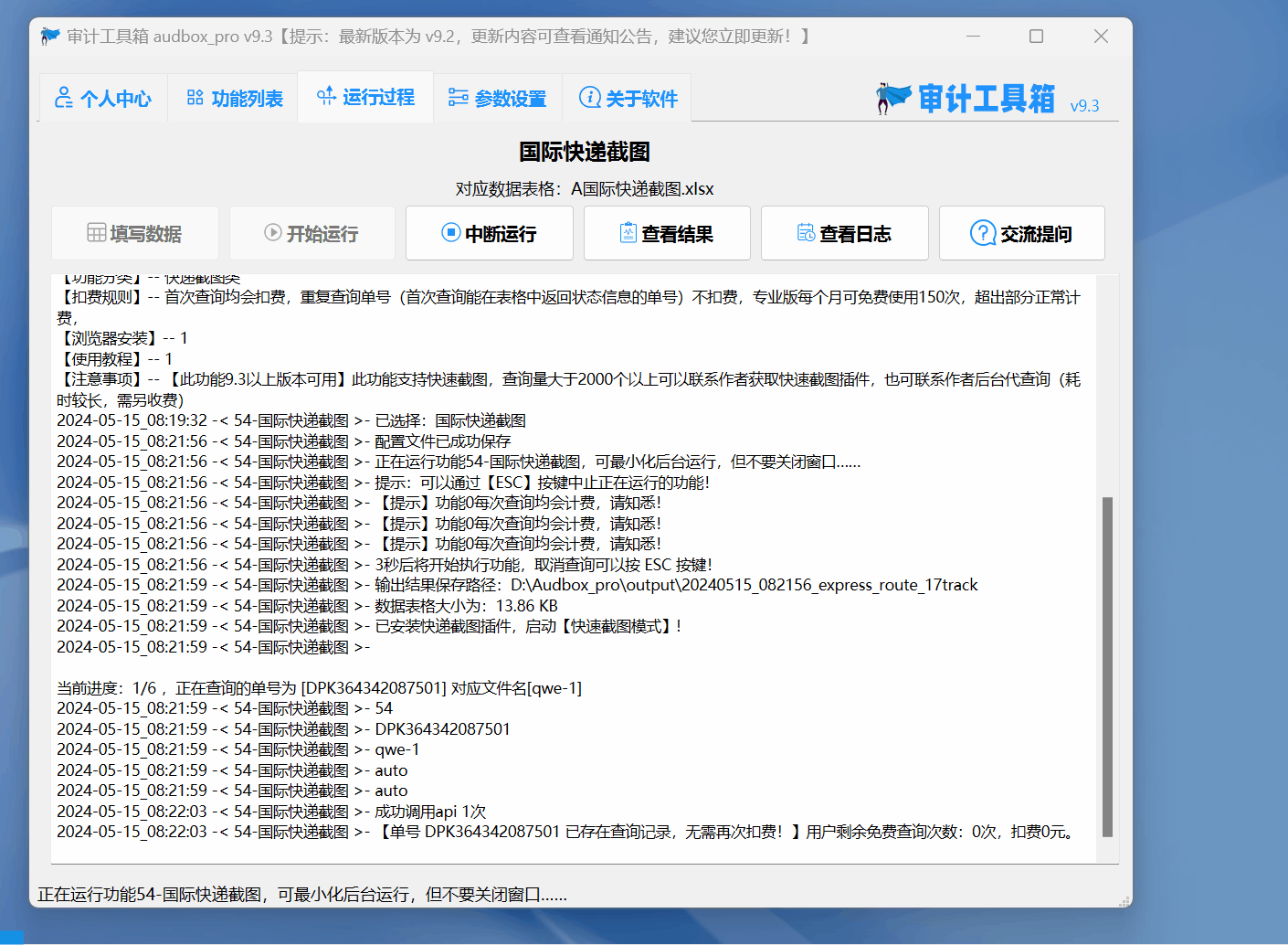
Task: Open the 参数设置 tab
Action: pyautogui.click(x=497, y=98)
